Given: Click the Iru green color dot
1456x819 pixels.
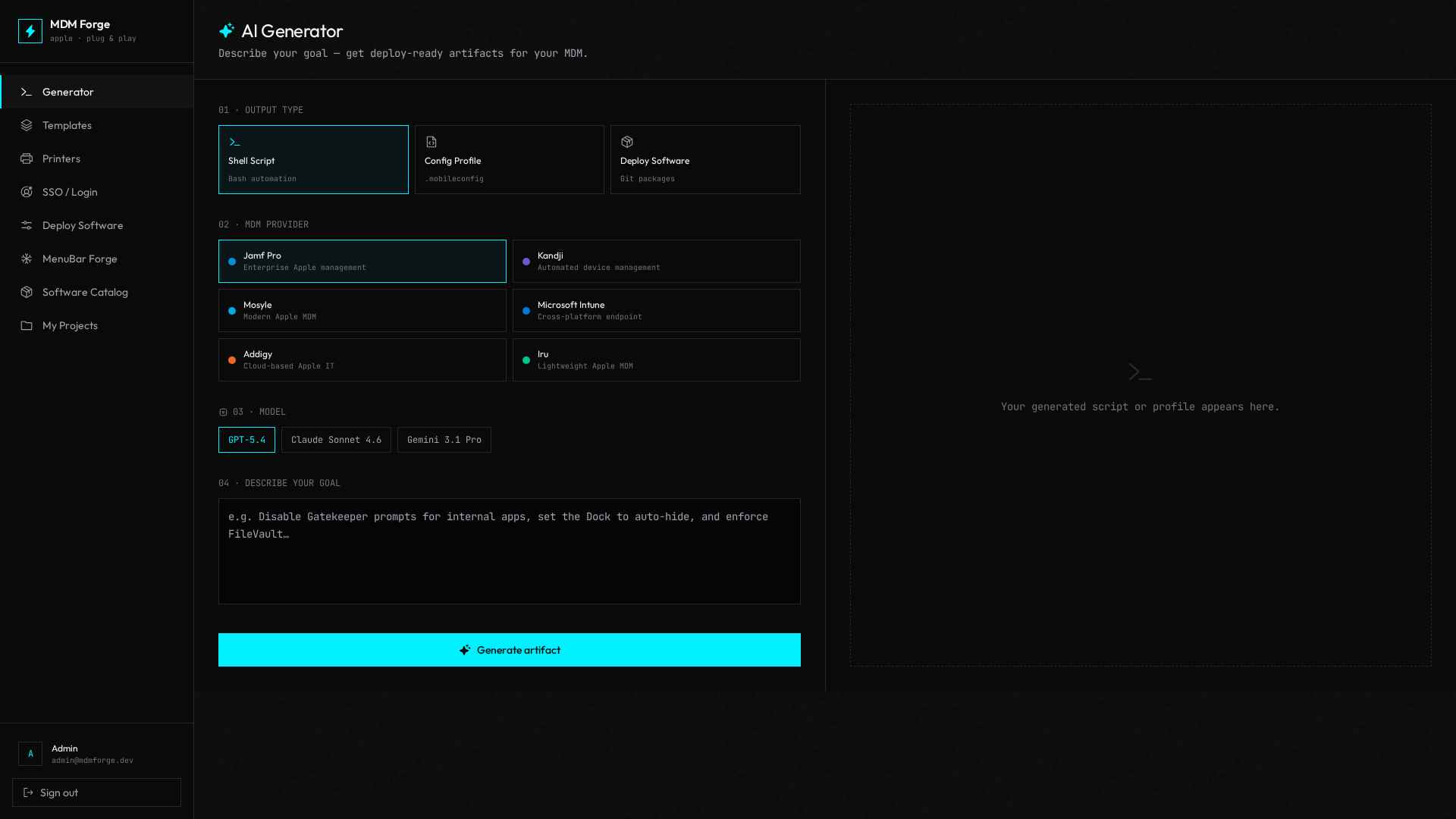Looking at the screenshot, I should point(526,360).
